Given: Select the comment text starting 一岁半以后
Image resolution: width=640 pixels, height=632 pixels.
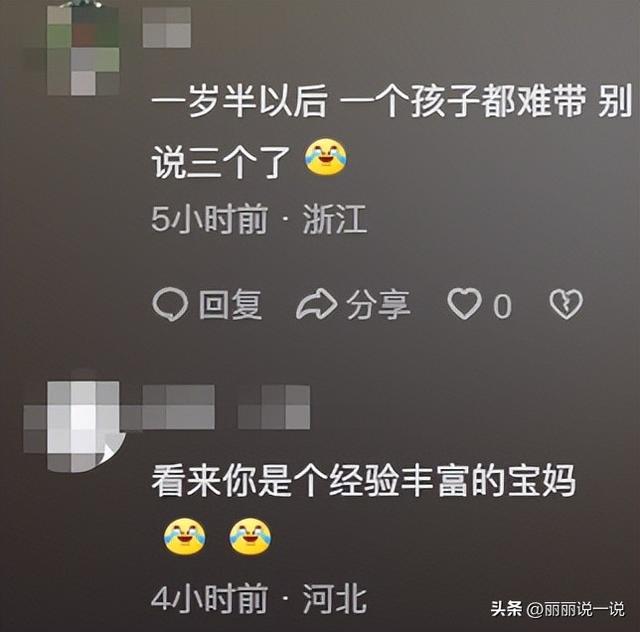Looking at the screenshot, I should [392, 132].
